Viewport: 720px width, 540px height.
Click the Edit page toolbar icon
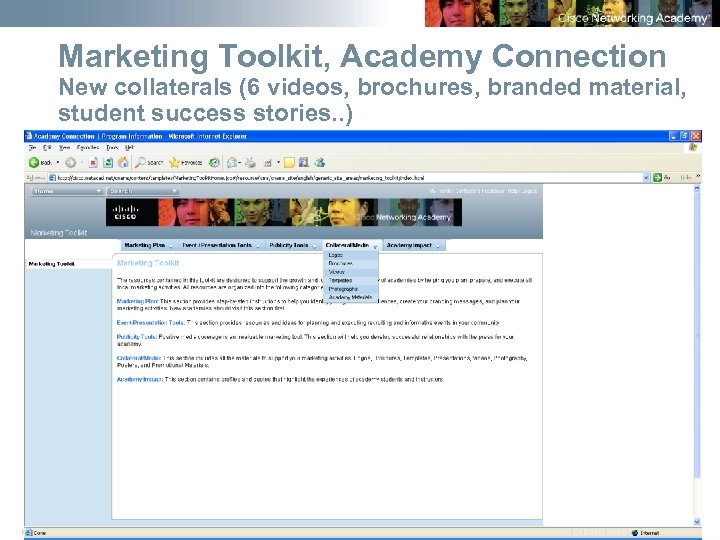[268, 163]
